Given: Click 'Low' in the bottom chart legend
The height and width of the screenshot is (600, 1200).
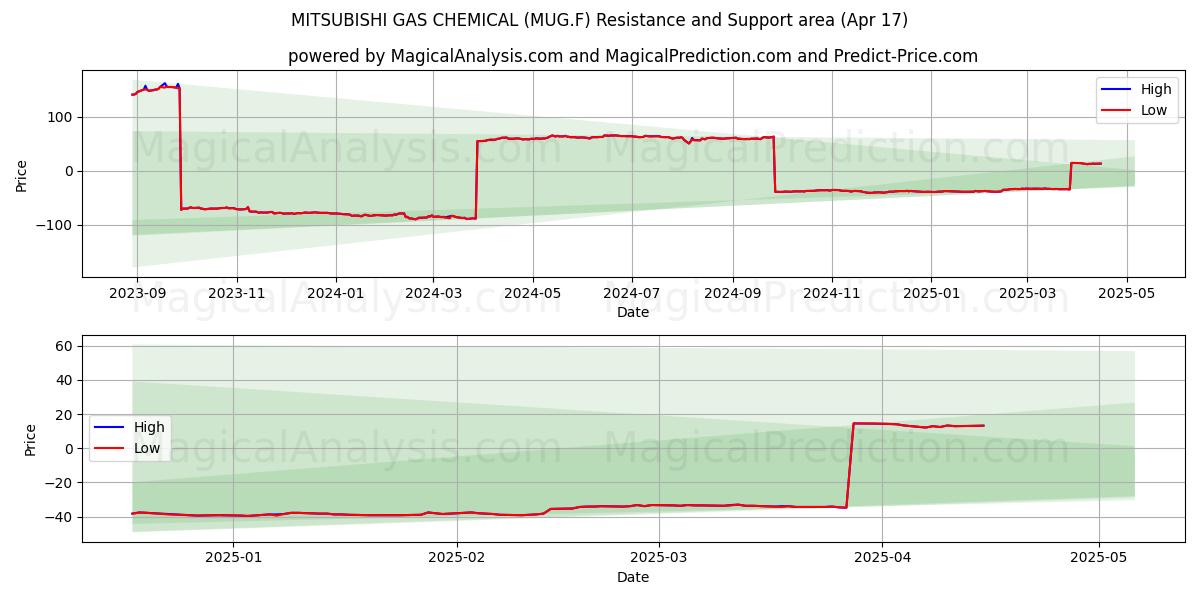Looking at the screenshot, I should pos(147,448).
